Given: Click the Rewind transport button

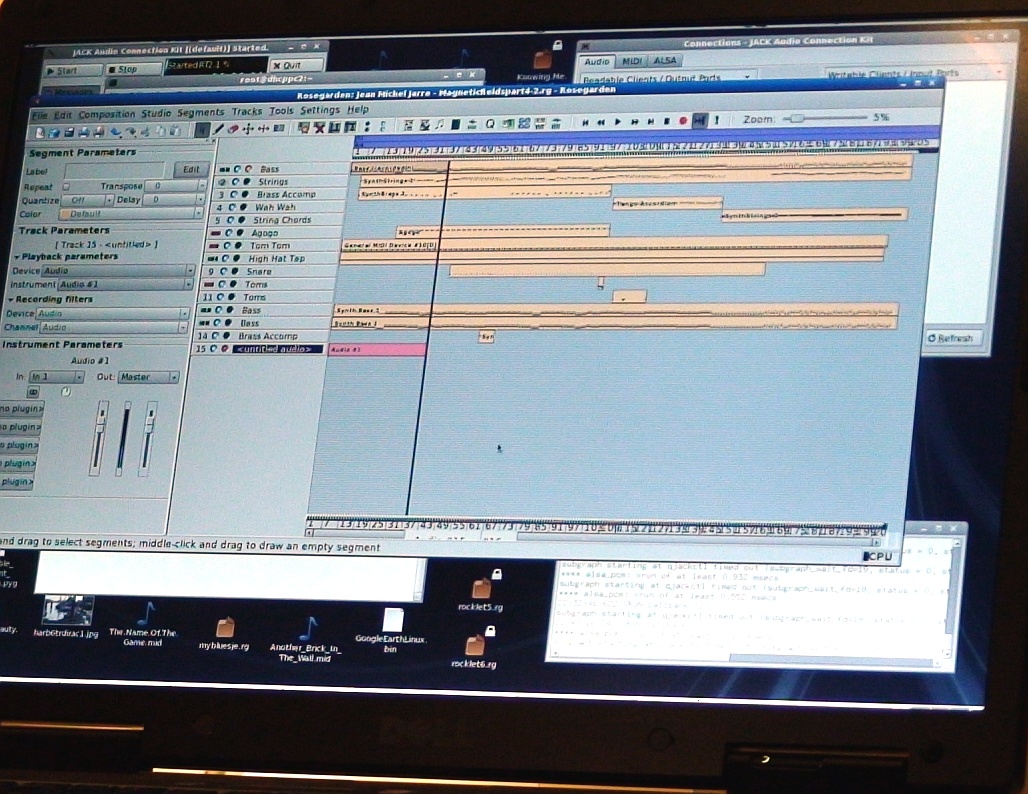Looking at the screenshot, I should click(601, 122).
